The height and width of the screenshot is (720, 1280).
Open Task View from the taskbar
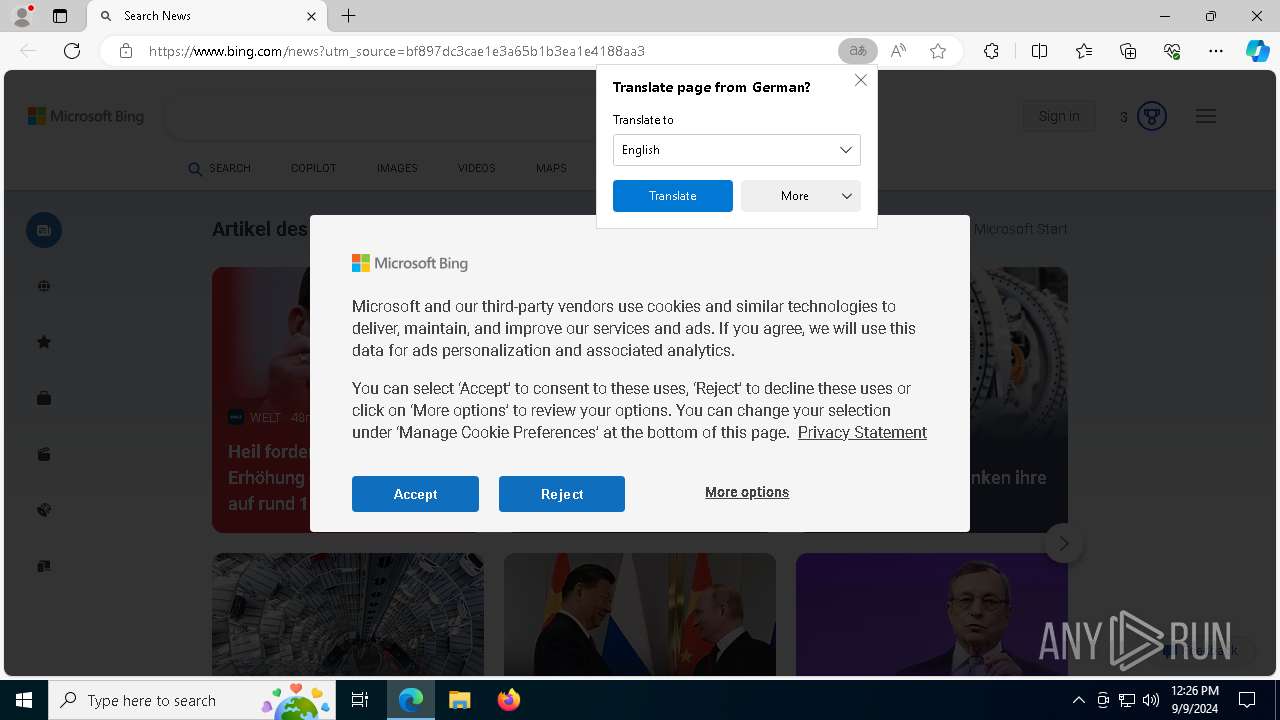tap(361, 700)
